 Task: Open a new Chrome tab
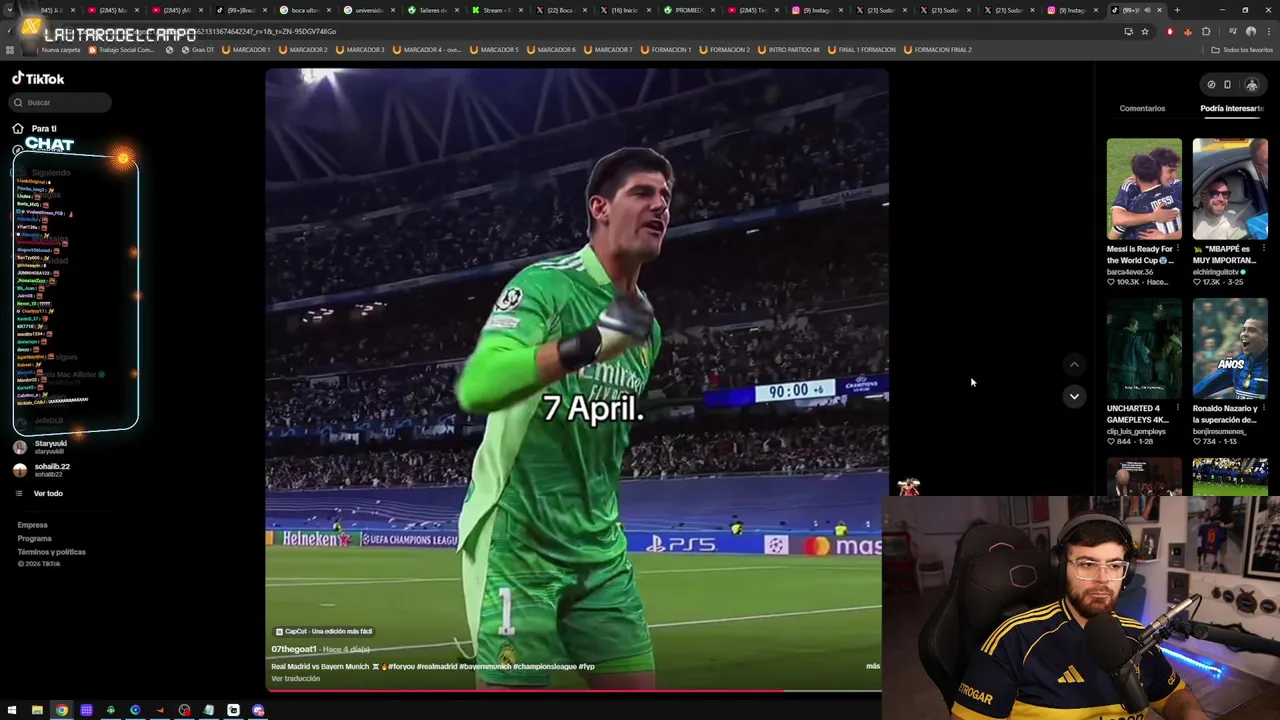(1177, 10)
